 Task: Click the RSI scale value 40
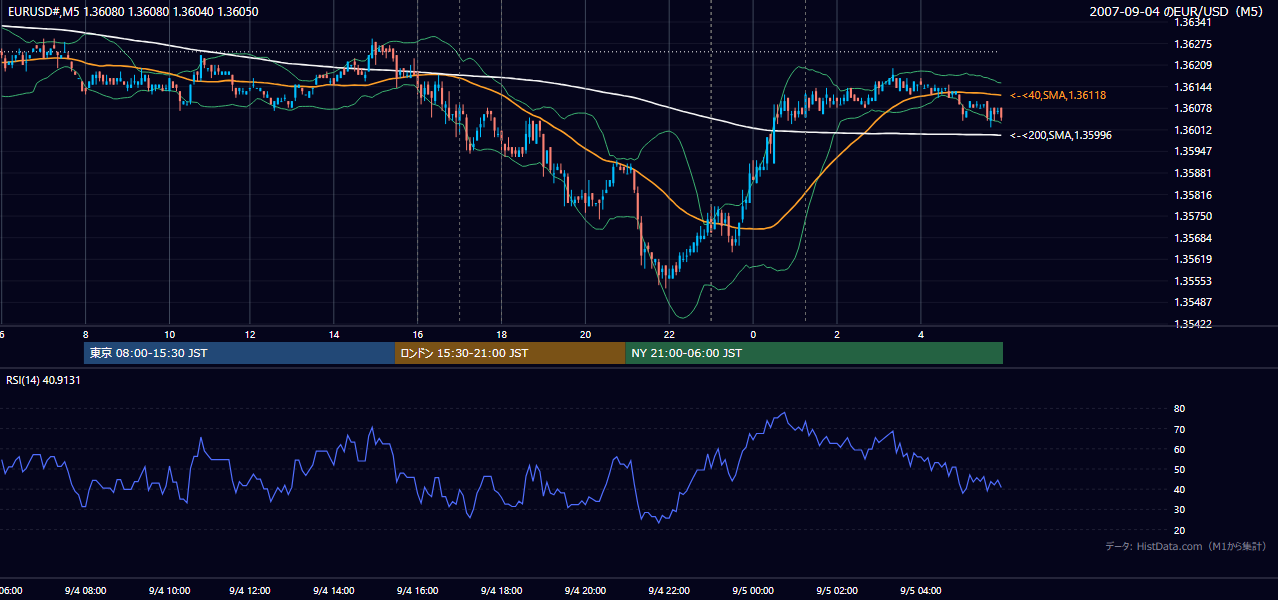pyautogui.click(x=1179, y=490)
